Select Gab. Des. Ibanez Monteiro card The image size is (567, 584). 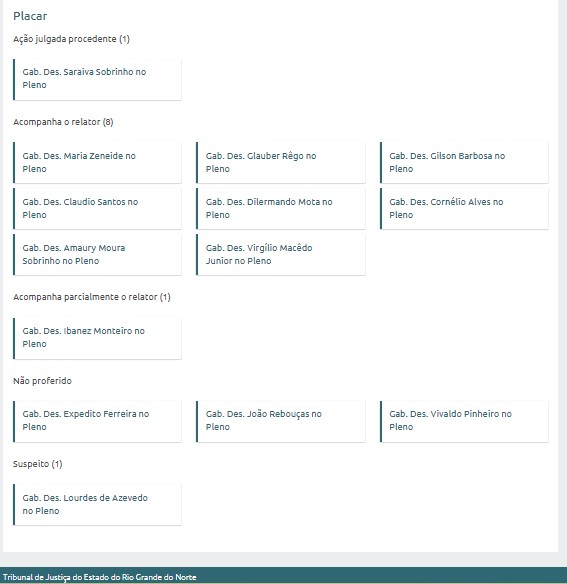[97, 338]
